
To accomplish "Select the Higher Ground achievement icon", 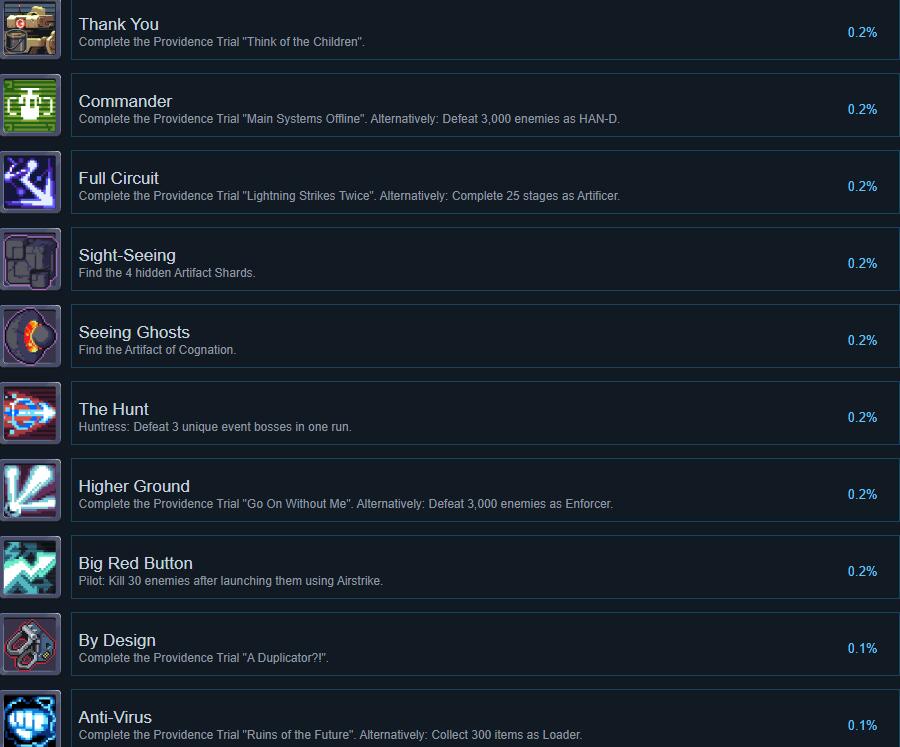I will (30, 490).
